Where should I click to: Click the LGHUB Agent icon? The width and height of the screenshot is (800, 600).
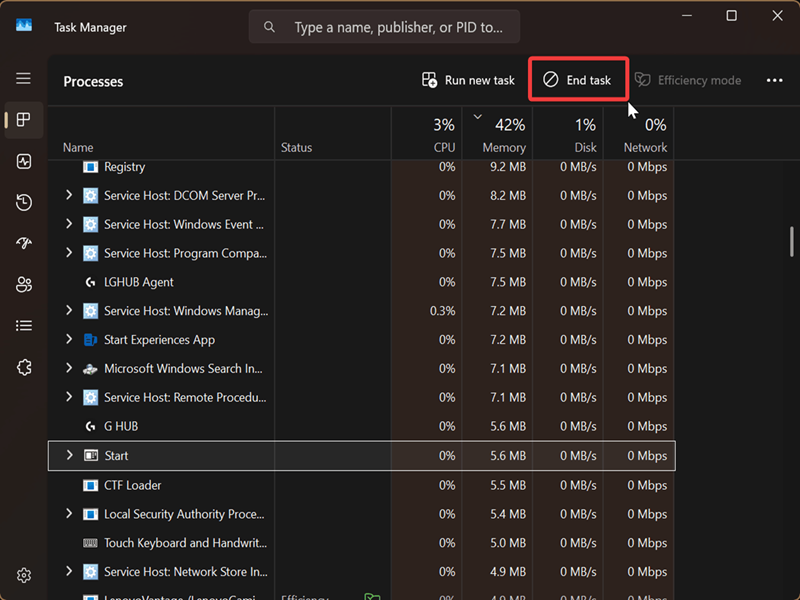(90, 282)
